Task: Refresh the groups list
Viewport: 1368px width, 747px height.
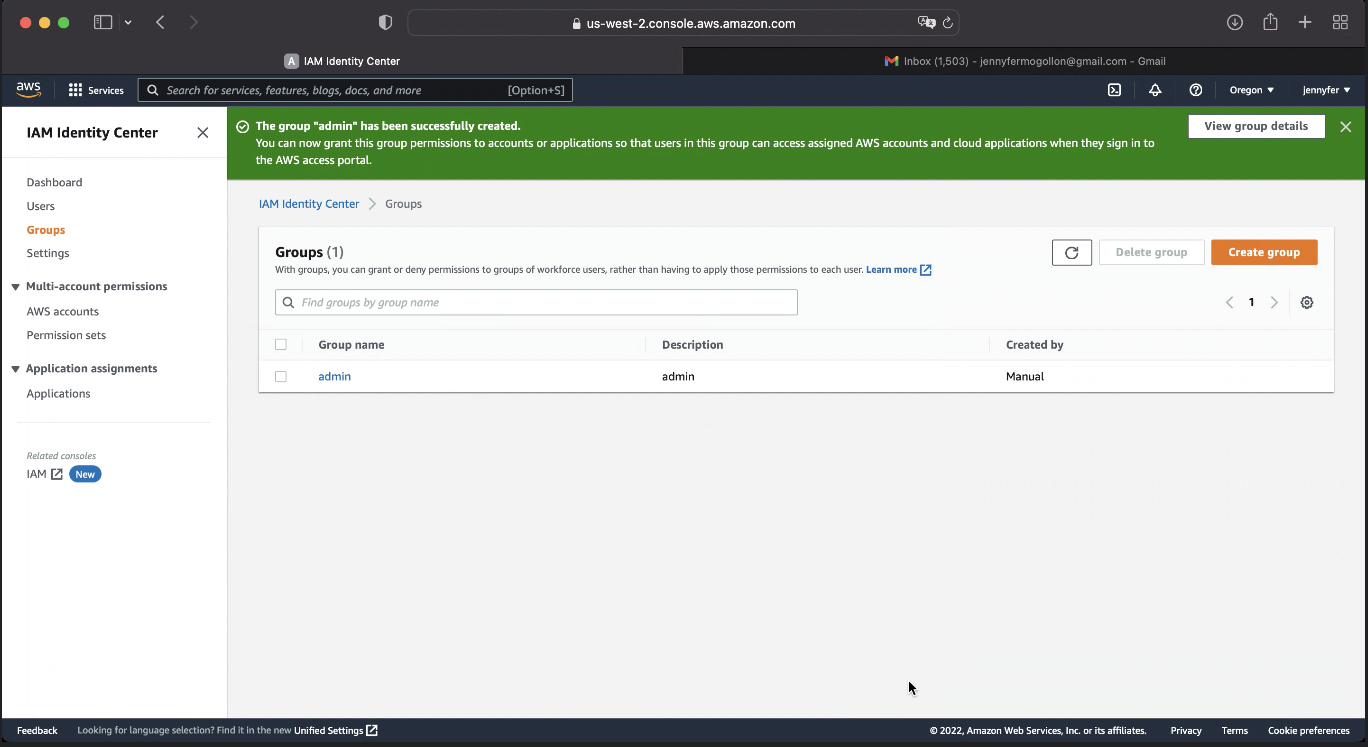Action: click(x=1072, y=253)
